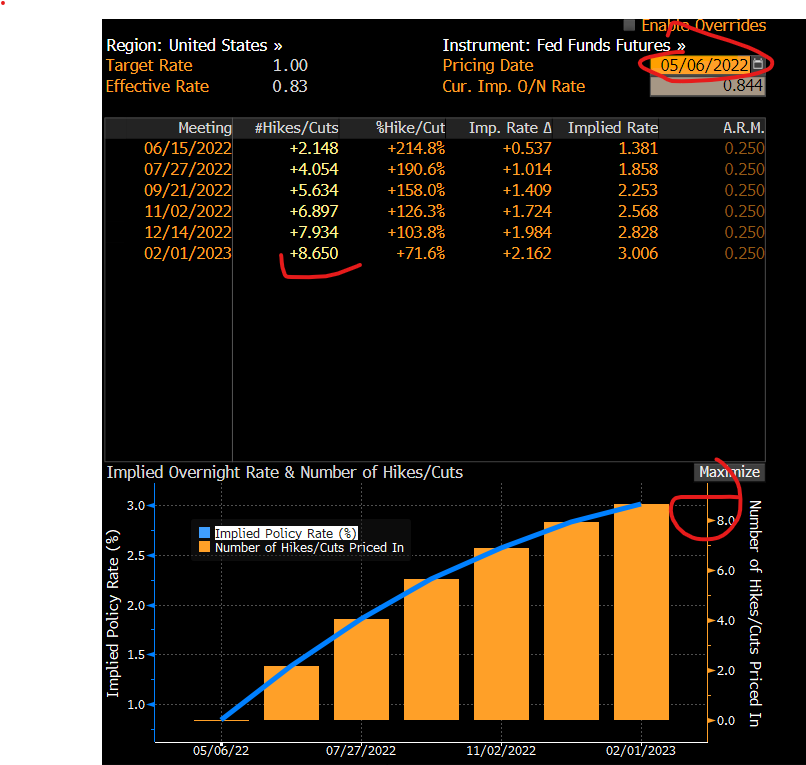Screen dimensions: 806x765
Task: Click the 11/02/2022 x-axis label
Action: pyautogui.click(x=501, y=751)
